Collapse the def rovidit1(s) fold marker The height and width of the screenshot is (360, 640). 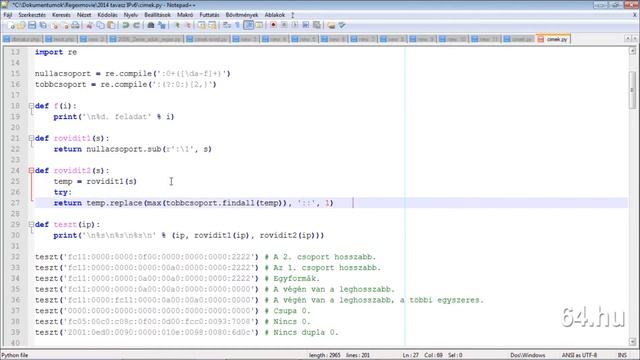[x=31, y=138]
